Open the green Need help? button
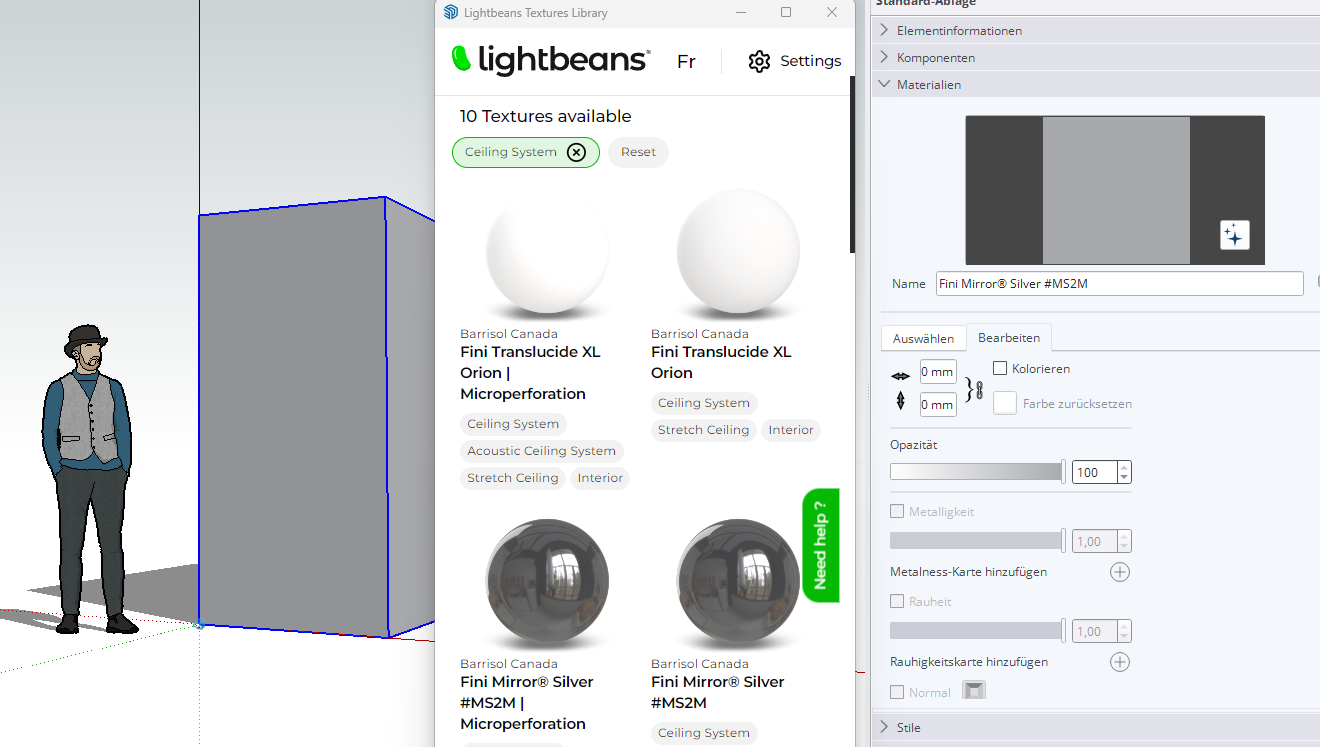The image size is (1320, 747). point(821,545)
